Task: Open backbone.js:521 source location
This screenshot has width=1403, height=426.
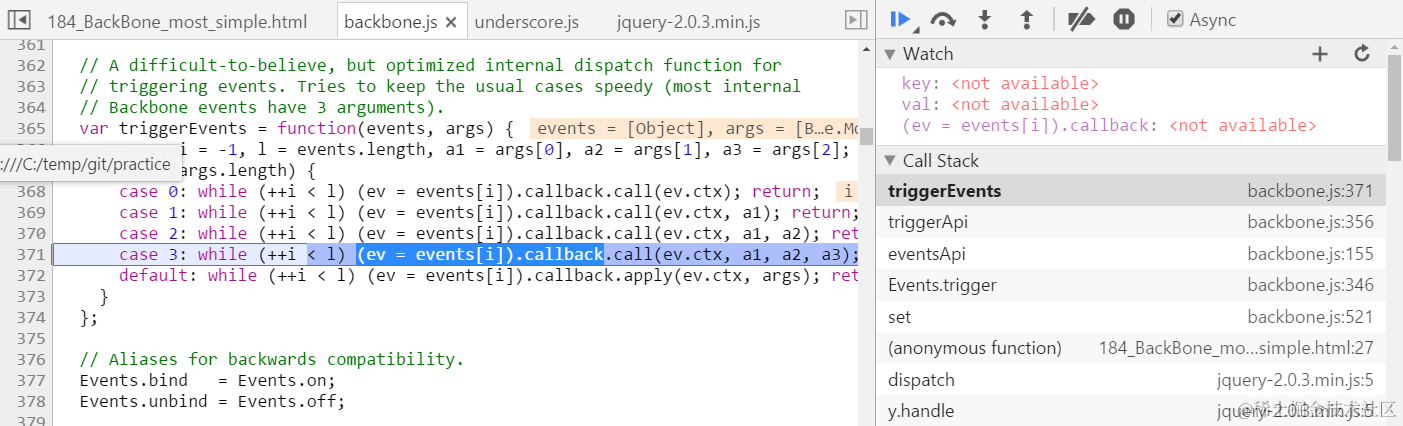Action: (1310, 317)
